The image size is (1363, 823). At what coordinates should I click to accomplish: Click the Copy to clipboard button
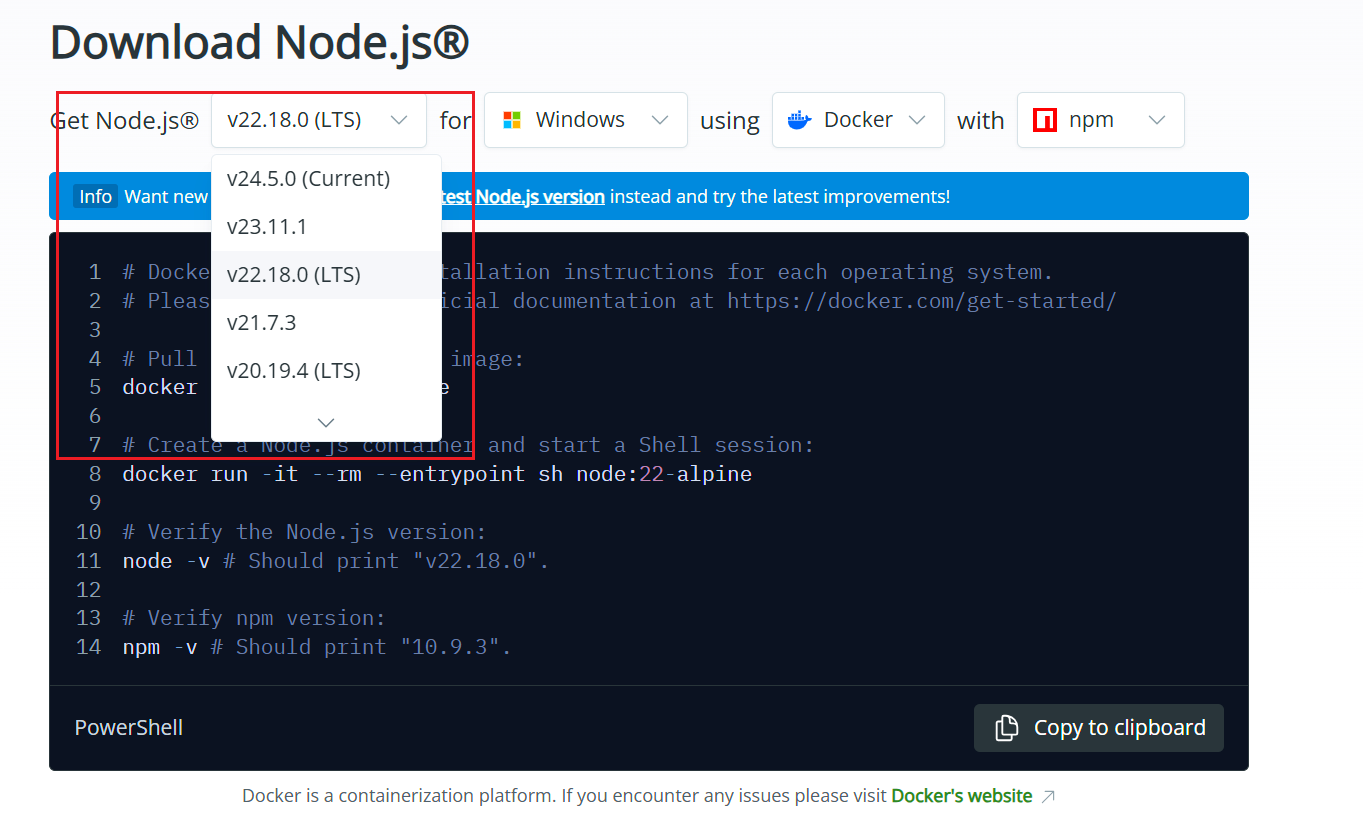pyautogui.click(x=1099, y=728)
